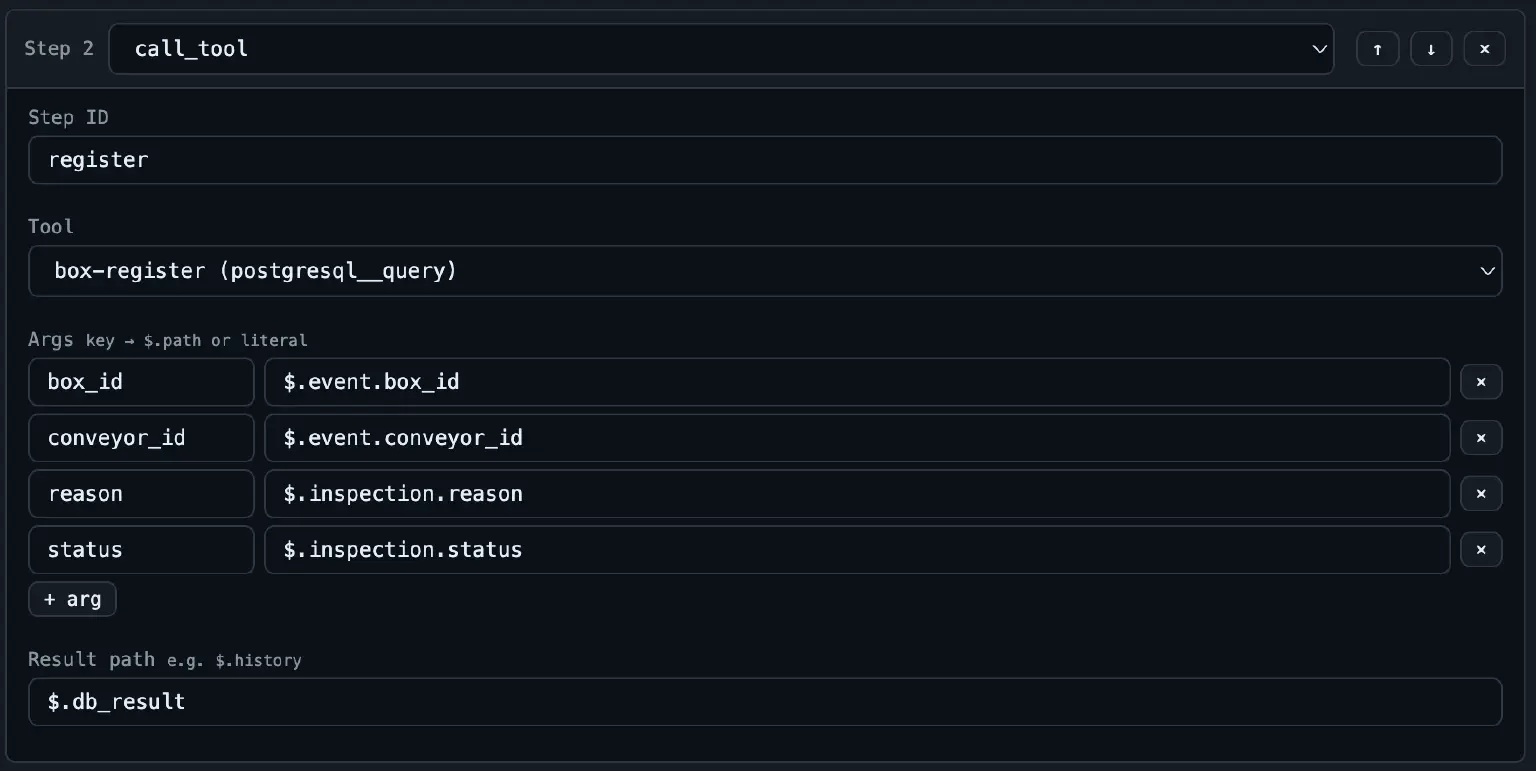The width and height of the screenshot is (1536, 771).
Task: Remove the reason argument row
Action: (x=1481, y=494)
